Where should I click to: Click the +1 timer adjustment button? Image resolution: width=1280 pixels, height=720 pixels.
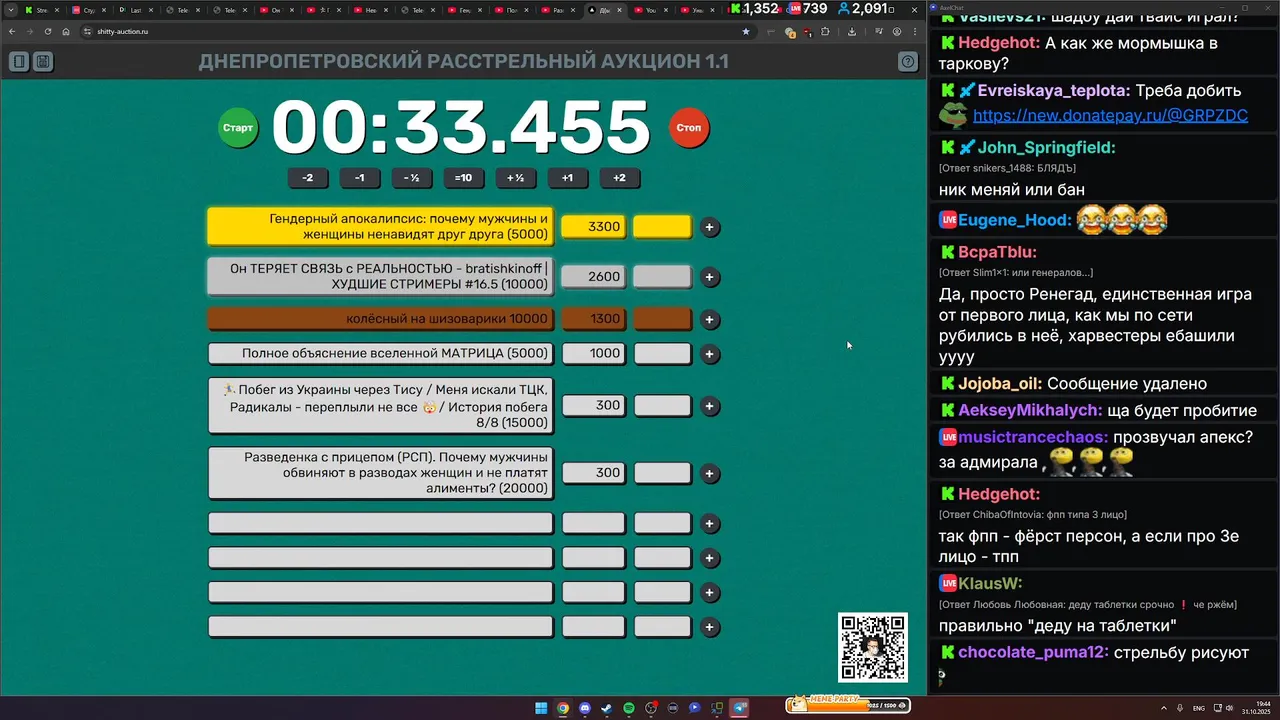click(x=568, y=178)
